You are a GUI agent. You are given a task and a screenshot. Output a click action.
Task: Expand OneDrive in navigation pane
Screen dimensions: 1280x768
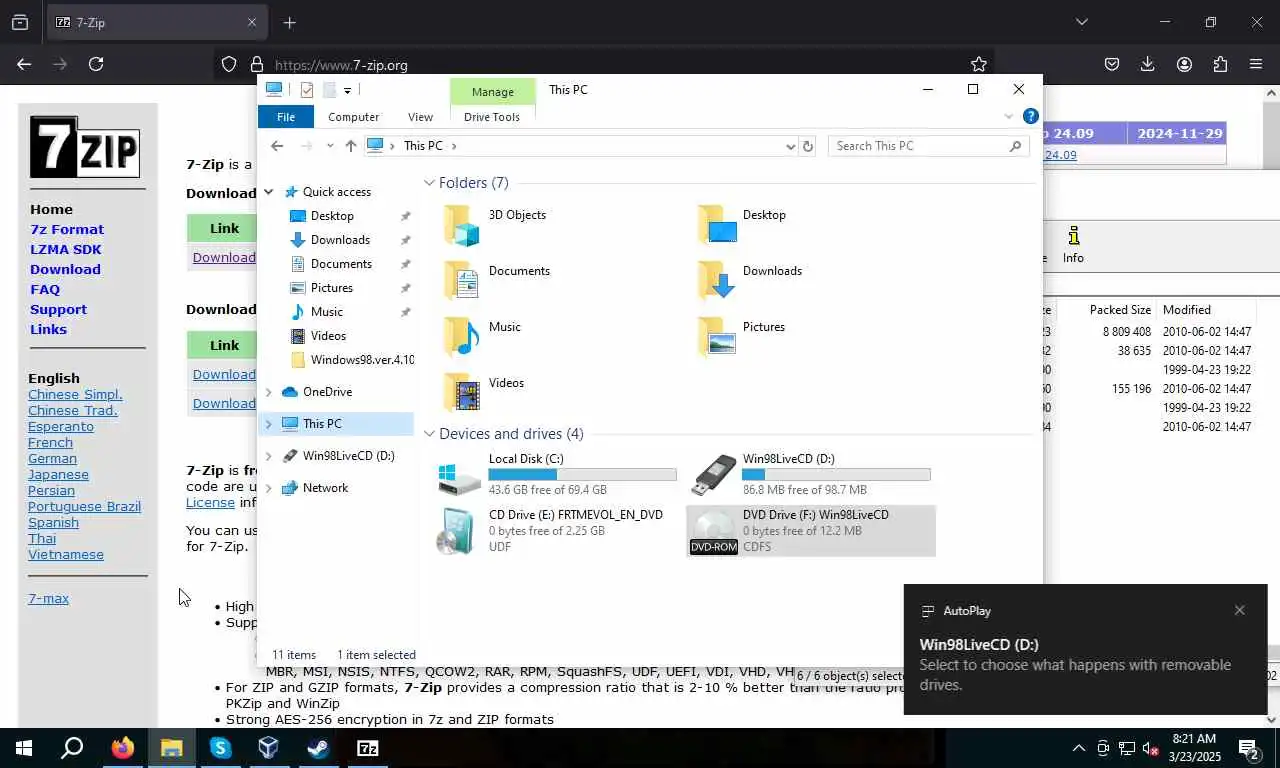coord(269,392)
